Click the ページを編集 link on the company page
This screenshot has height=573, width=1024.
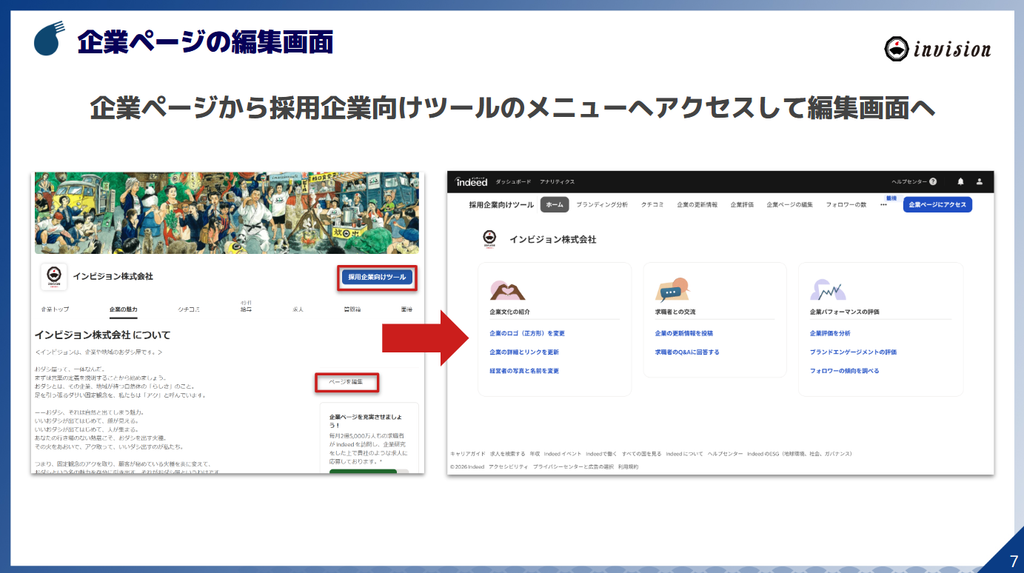tap(346, 382)
